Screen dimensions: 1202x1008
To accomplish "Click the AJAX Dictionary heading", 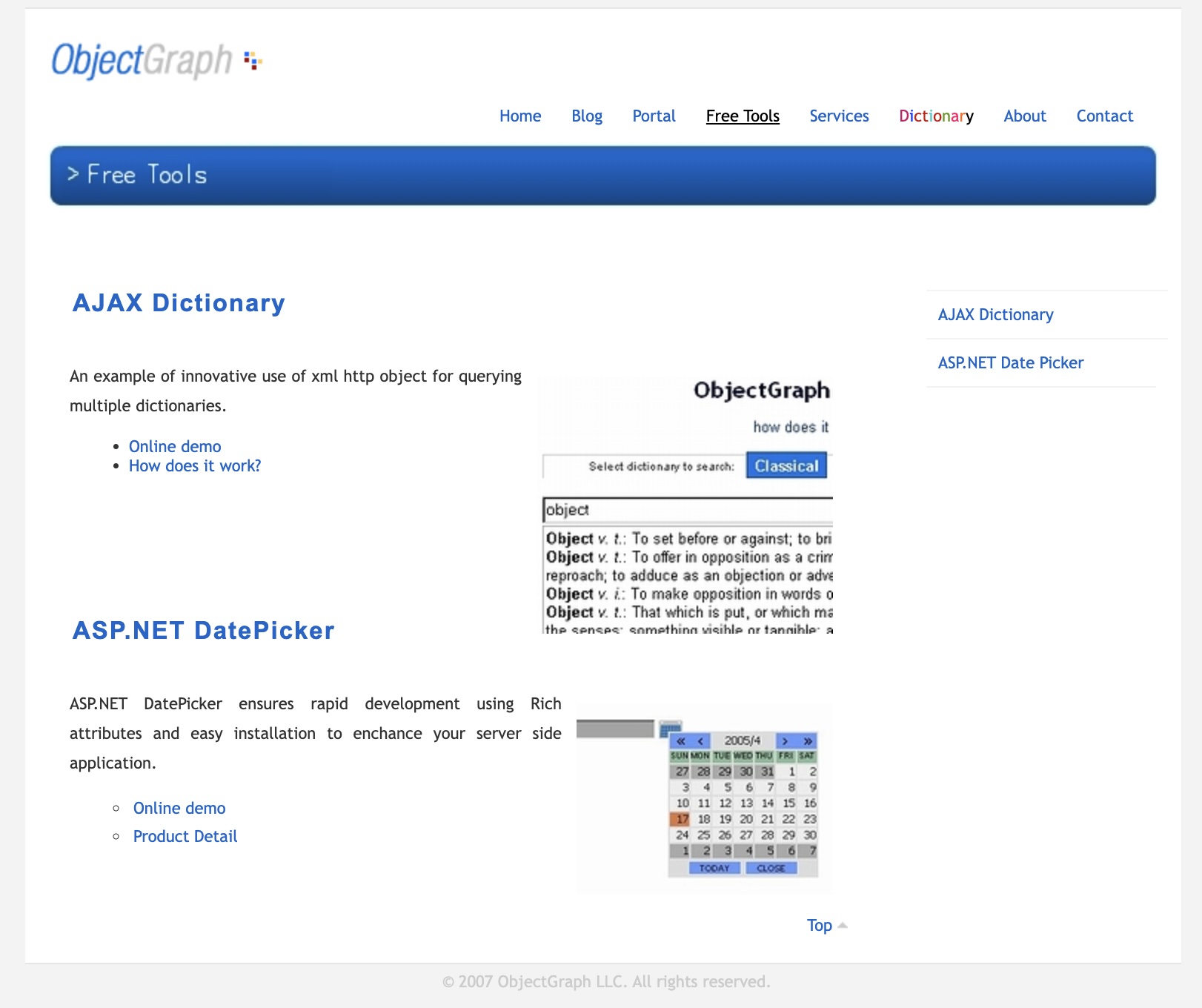I will point(179,303).
